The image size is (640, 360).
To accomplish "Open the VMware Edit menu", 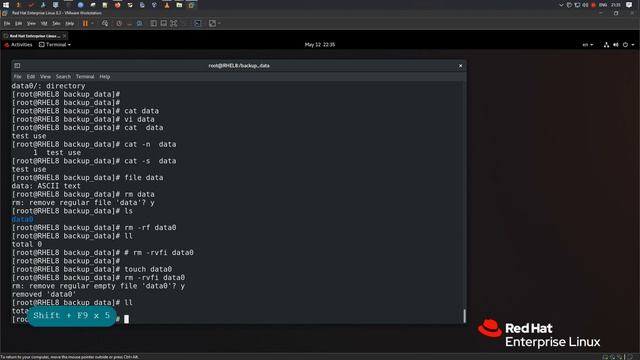I will coord(18,24).
